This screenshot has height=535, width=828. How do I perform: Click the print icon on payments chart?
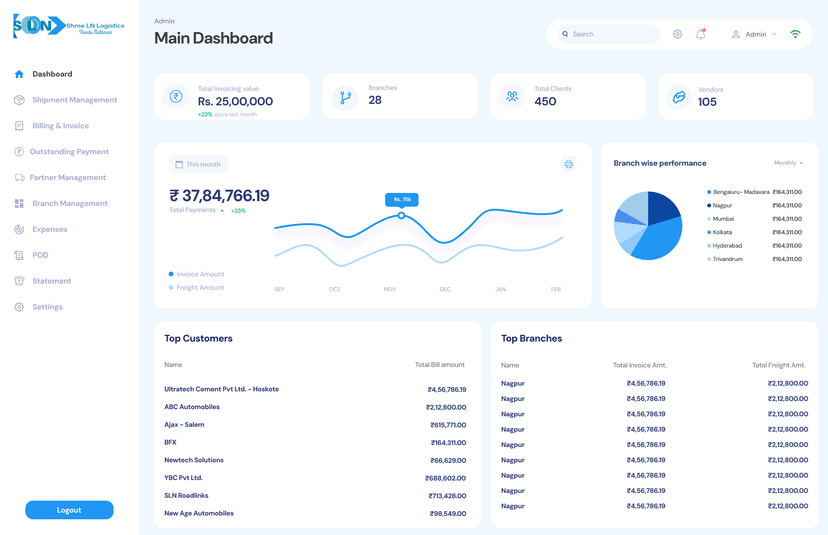tap(568, 164)
